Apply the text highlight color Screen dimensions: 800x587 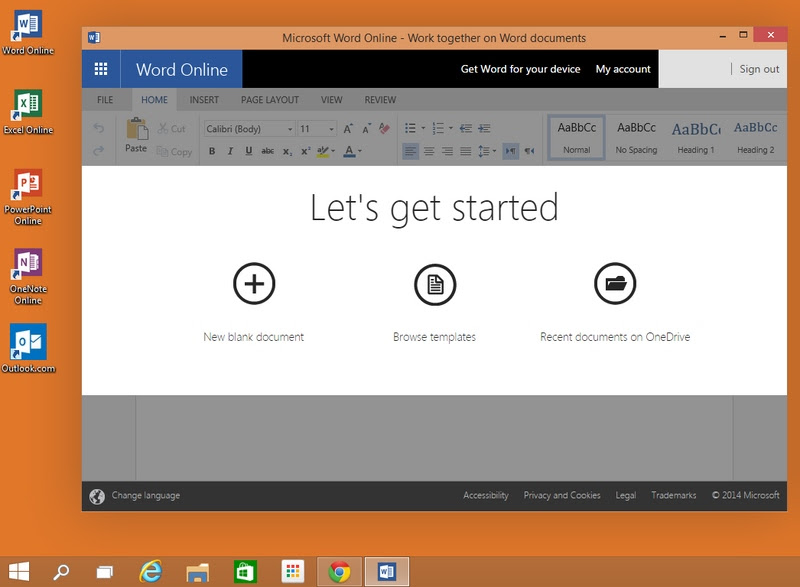322,151
